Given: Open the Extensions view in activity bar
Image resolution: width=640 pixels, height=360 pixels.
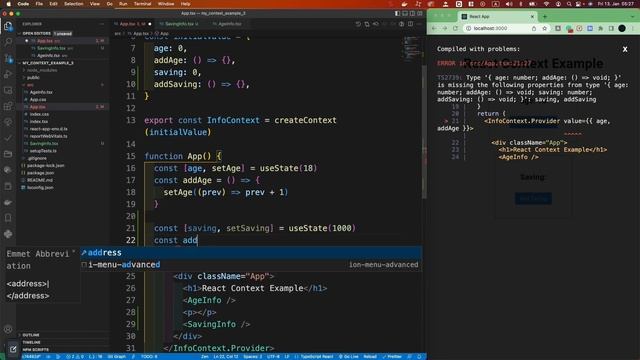Looking at the screenshot, I should click(8, 106).
